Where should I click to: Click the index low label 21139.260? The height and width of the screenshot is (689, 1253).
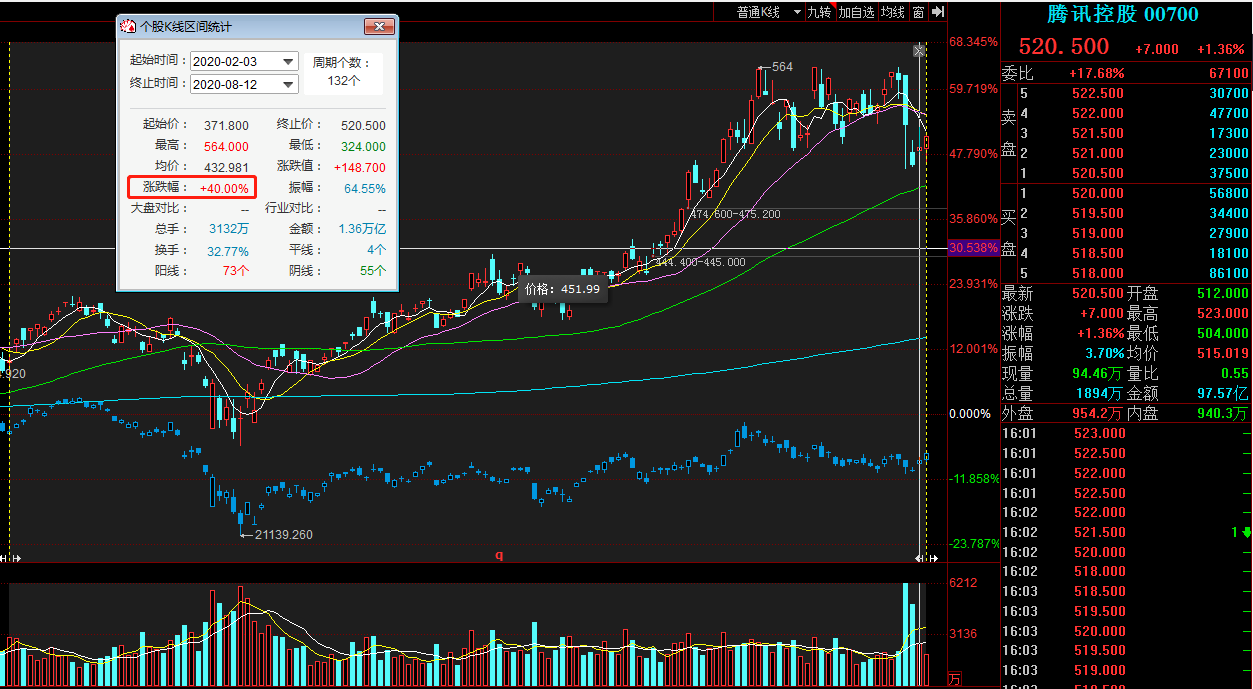284,535
